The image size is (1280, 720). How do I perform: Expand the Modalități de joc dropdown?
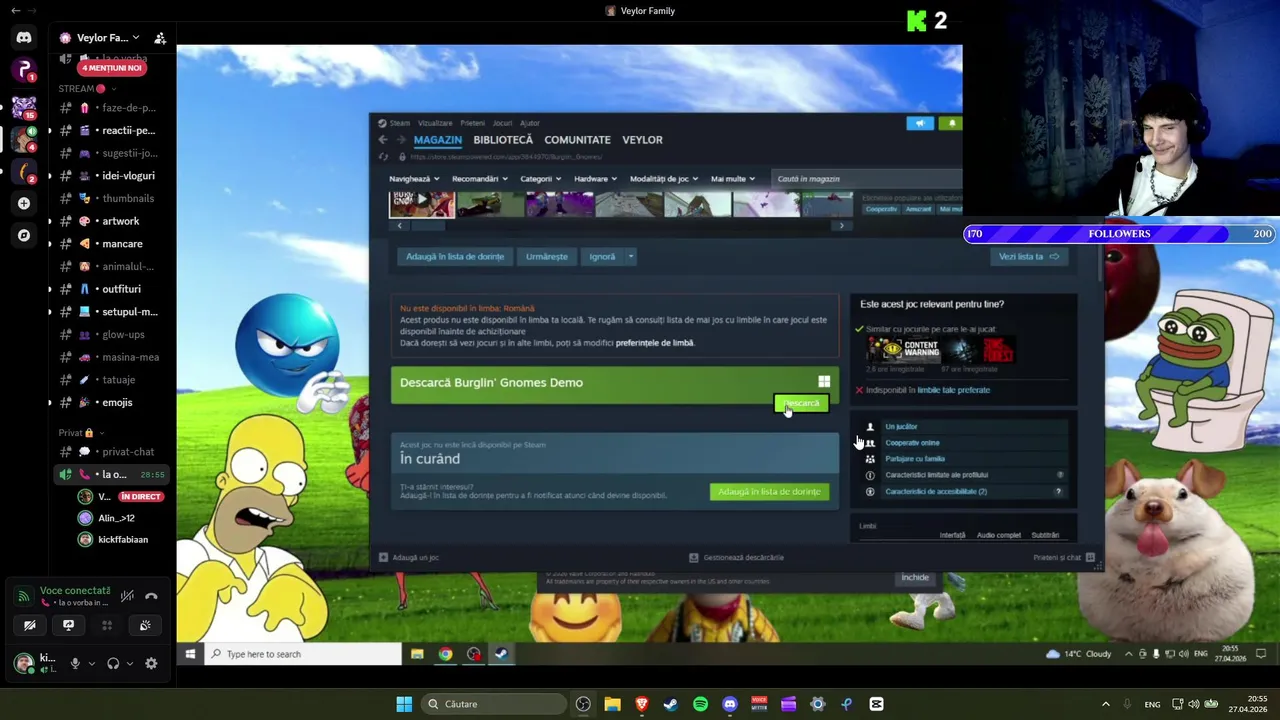coord(665,179)
